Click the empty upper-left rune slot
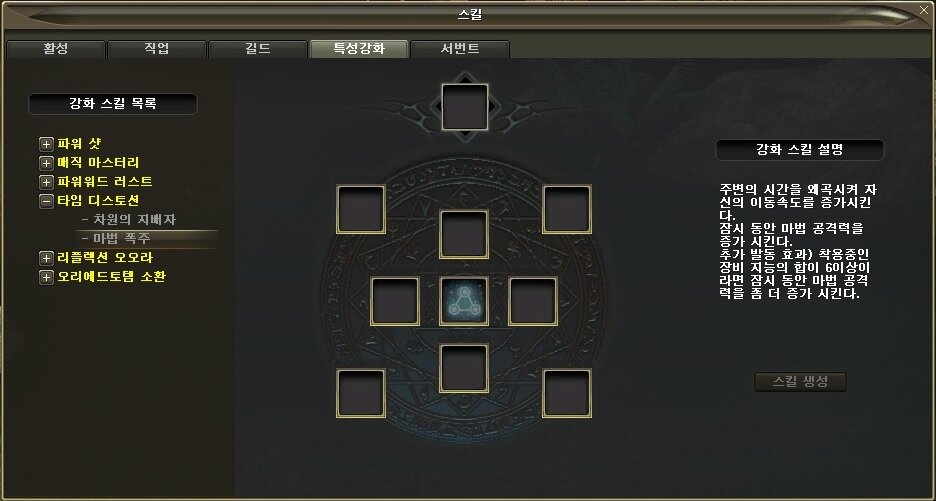Viewport: 936px width, 501px height. coord(361,209)
